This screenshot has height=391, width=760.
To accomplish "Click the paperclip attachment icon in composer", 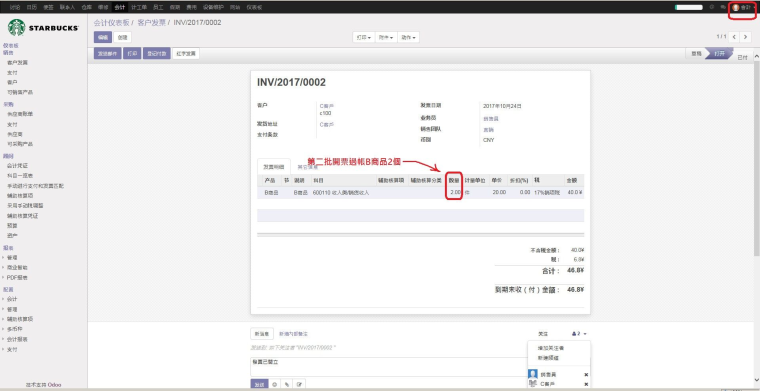I will [x=287, y=384].
